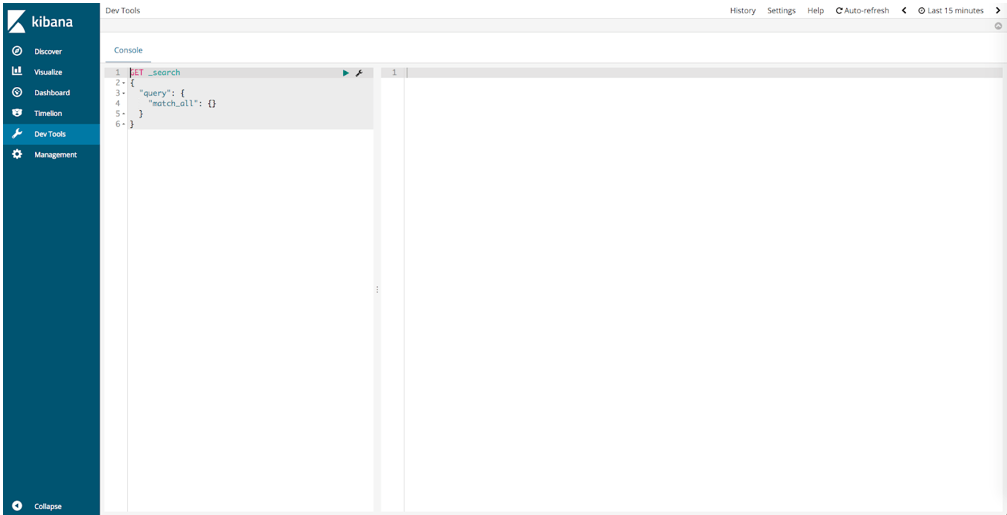Click the Auto-refresh icon
This screenshot has height=515, width=1007.
839,11
